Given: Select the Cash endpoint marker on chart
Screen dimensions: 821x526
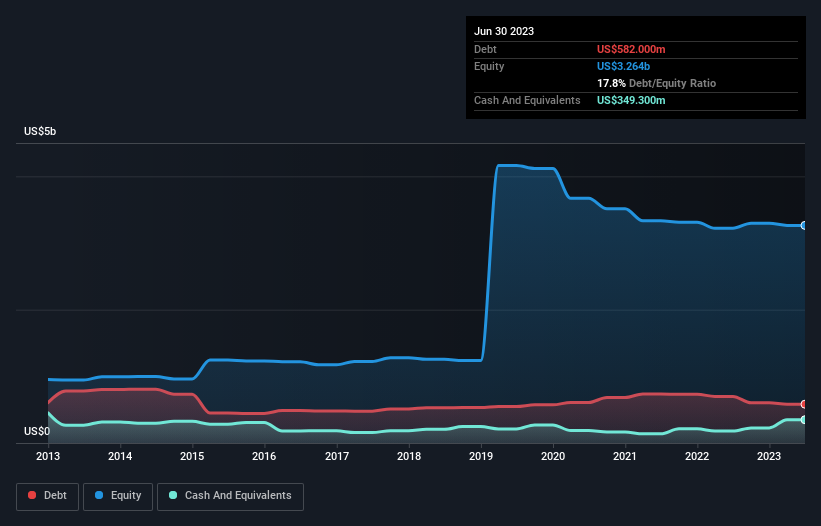Looking at the screenshot, I should [x=804, y=420].
